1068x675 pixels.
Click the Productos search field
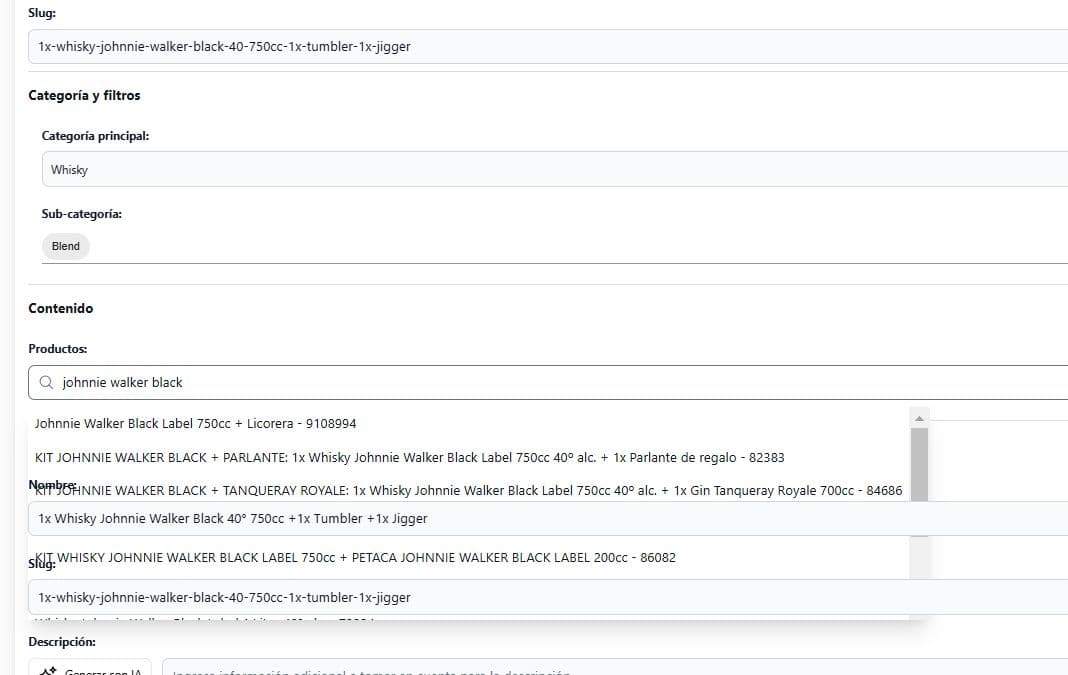pyautogui.click(x=548, y=383)
